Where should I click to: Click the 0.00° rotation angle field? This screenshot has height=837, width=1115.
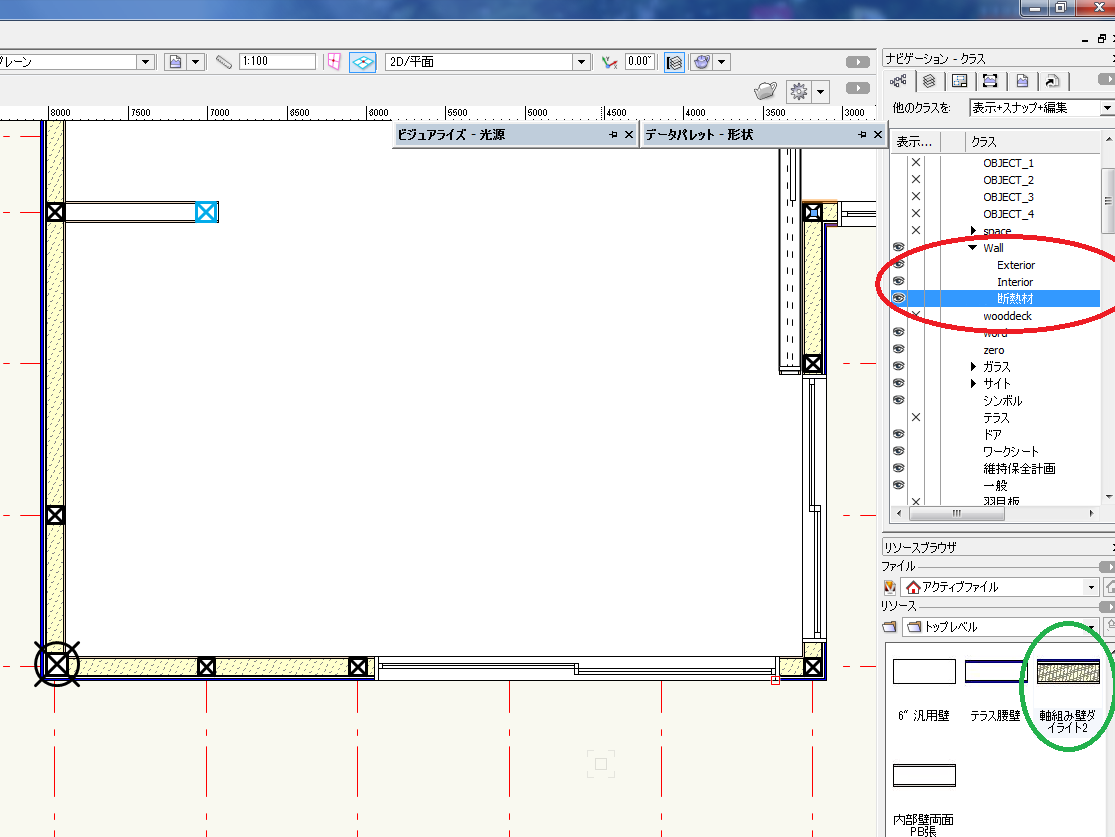click(639, 62)
